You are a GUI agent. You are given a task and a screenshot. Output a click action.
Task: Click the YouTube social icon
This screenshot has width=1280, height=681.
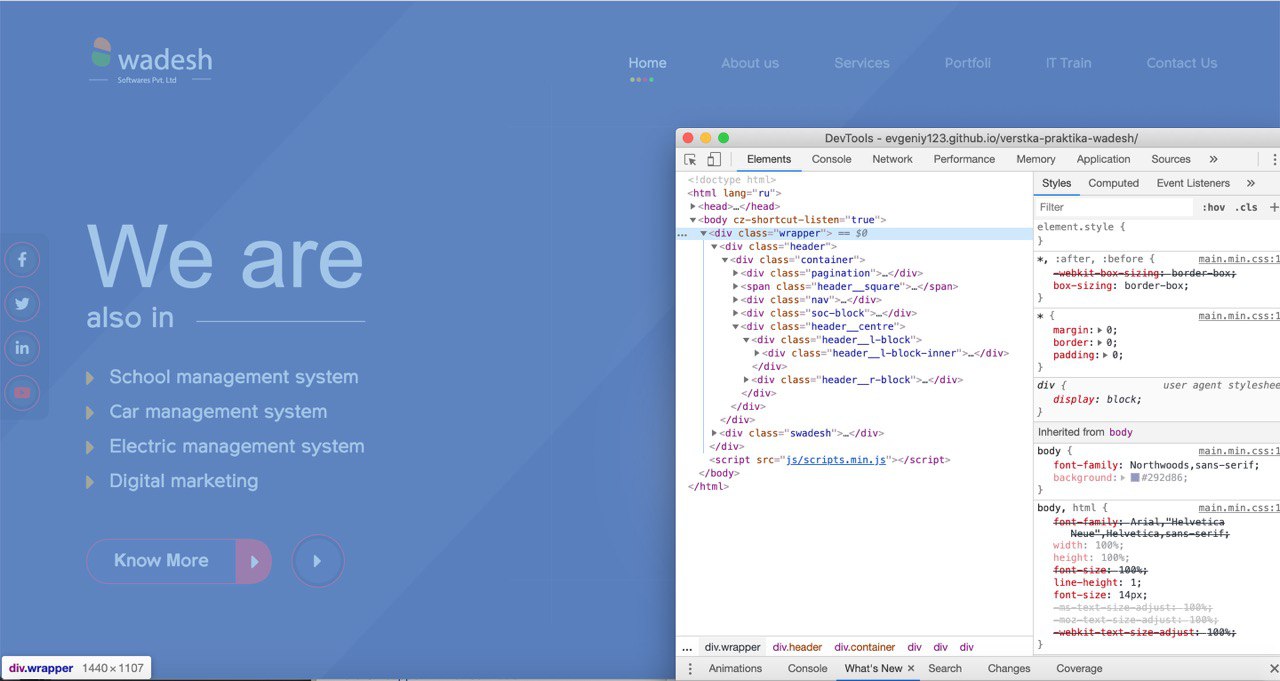pyautogui.click(x=22, y=392)
